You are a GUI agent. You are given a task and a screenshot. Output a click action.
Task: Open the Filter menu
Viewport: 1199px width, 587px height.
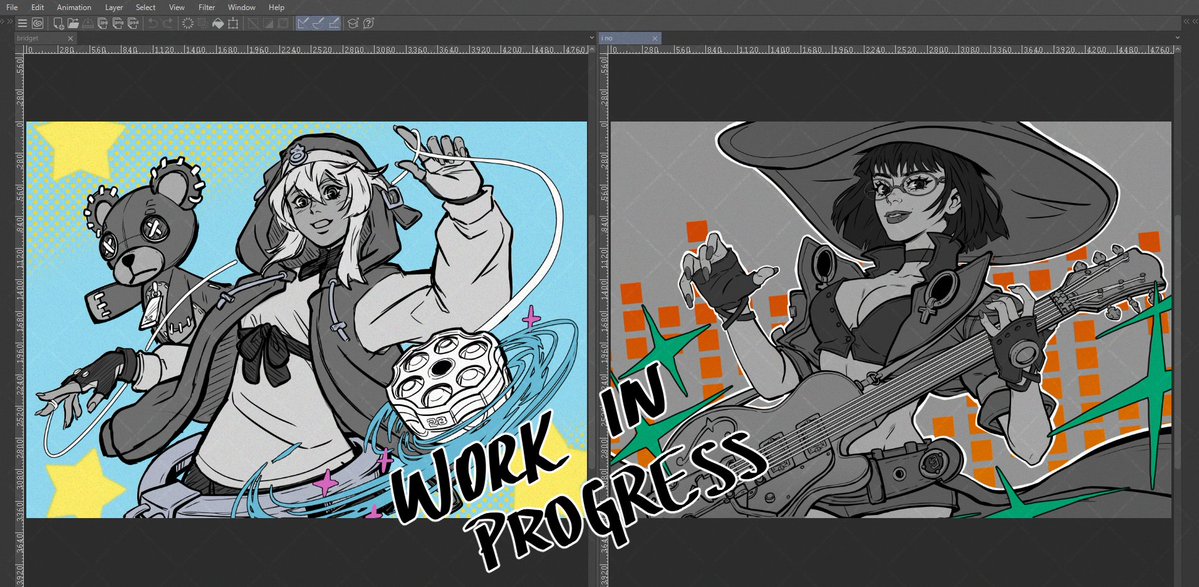206,8
